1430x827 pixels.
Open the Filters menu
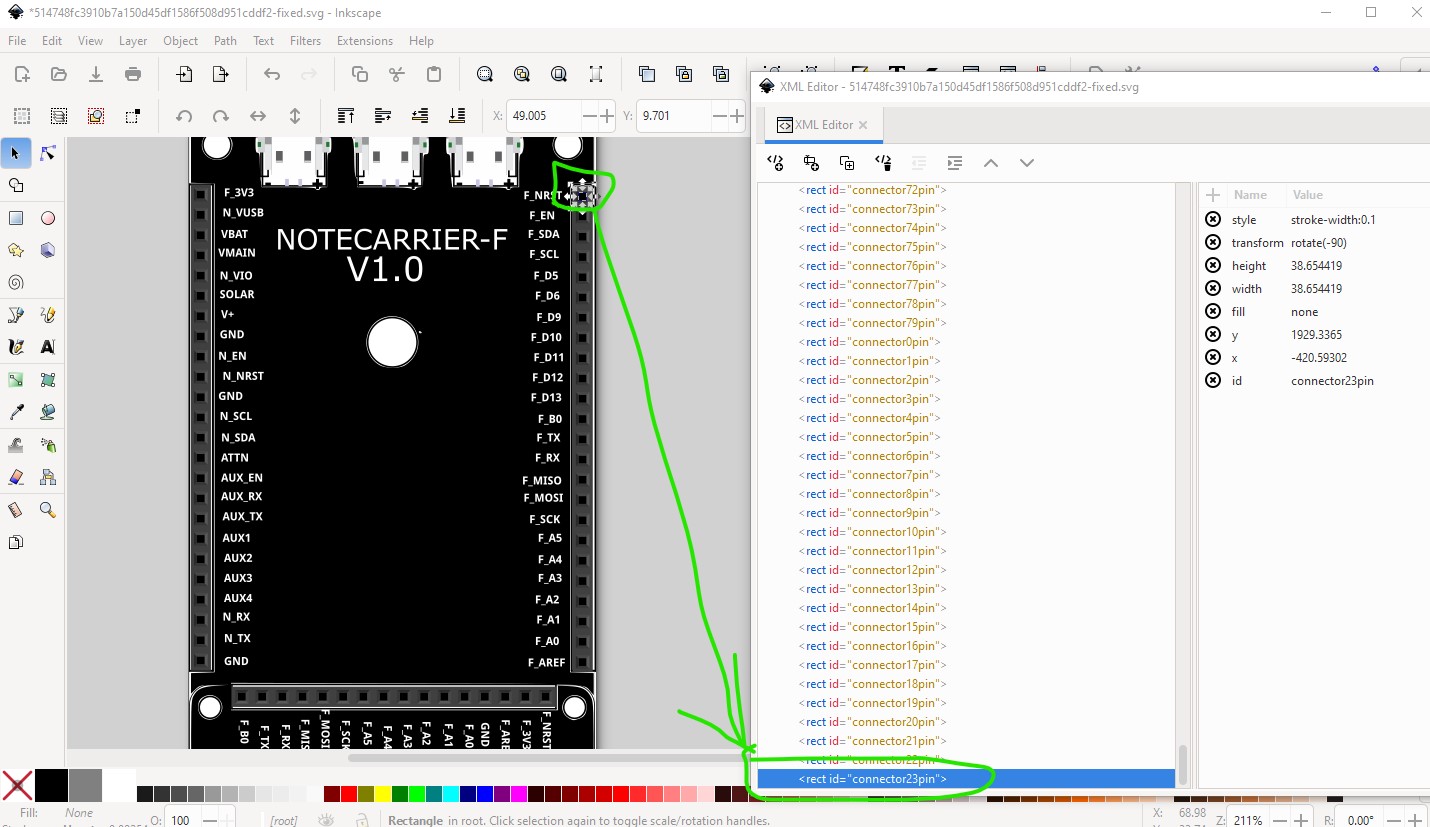[x=305, y=41]
